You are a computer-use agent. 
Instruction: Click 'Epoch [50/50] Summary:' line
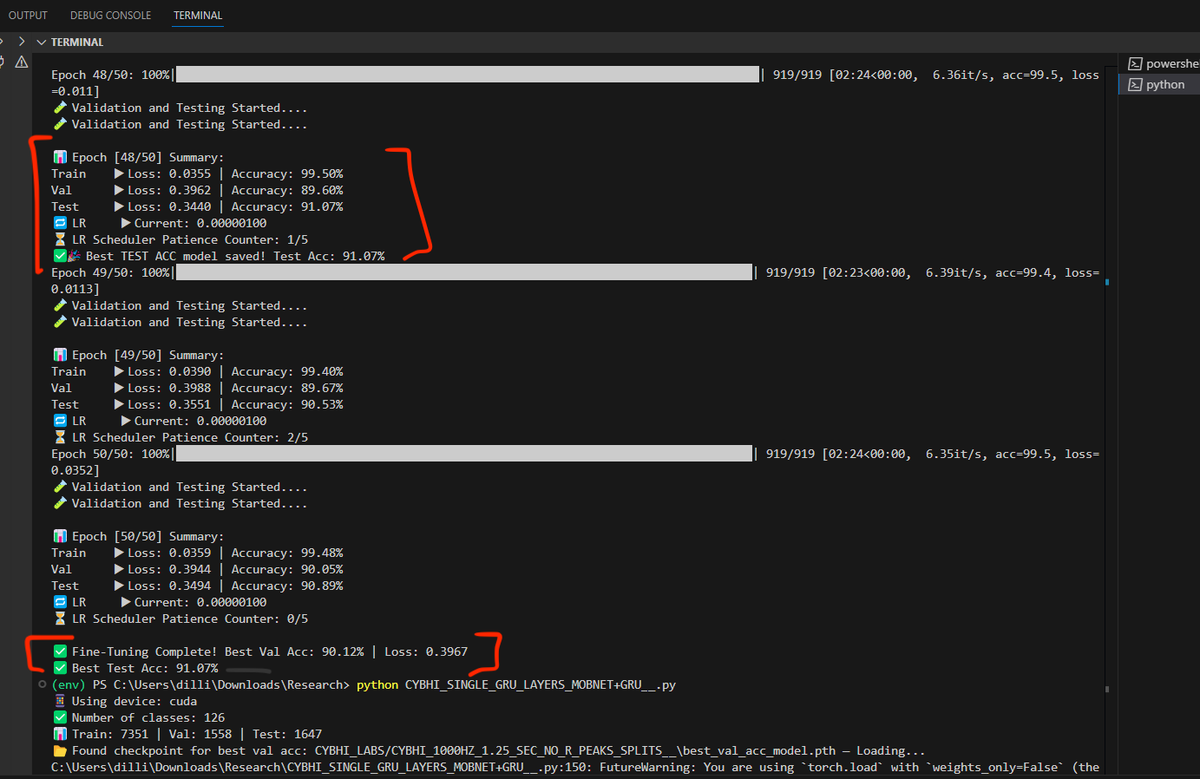(x=138, y=536)
